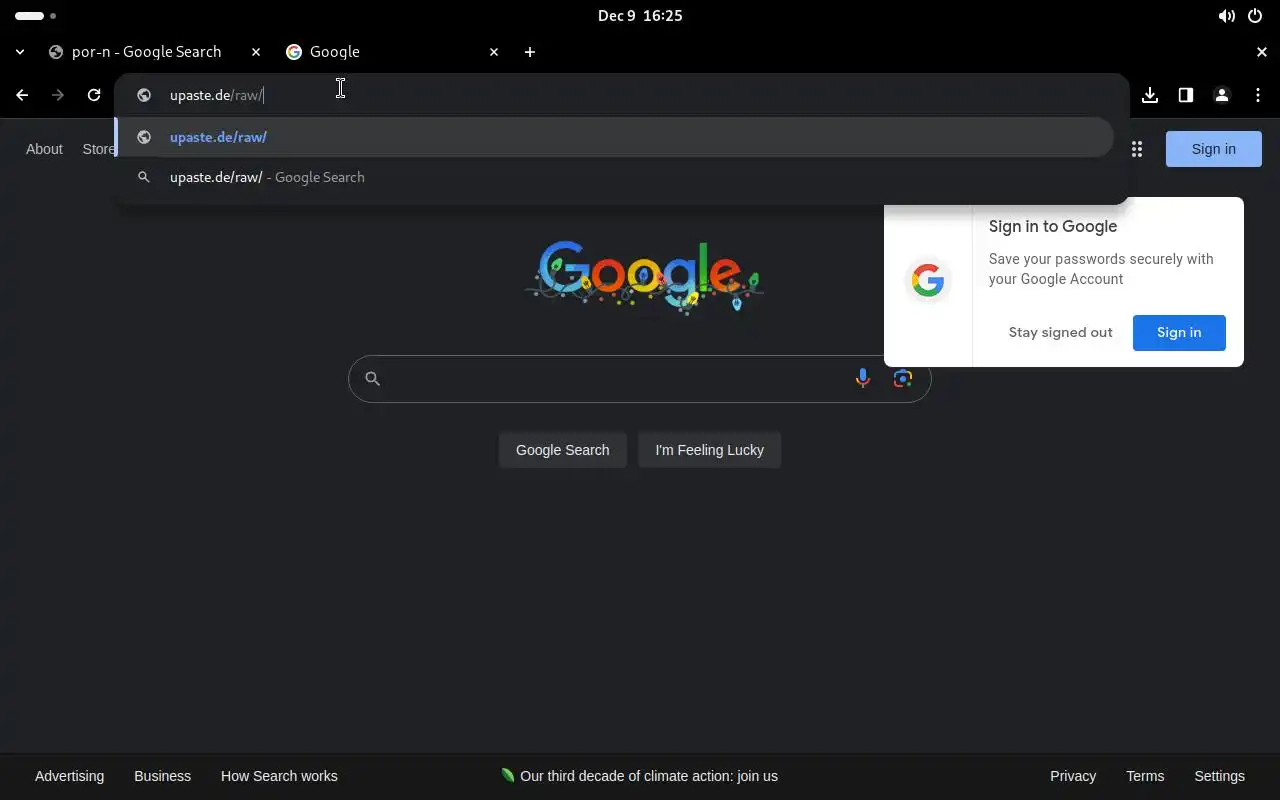Open the Business footer link
Viewport: 1280px width, 800px height.
[162, 776]
